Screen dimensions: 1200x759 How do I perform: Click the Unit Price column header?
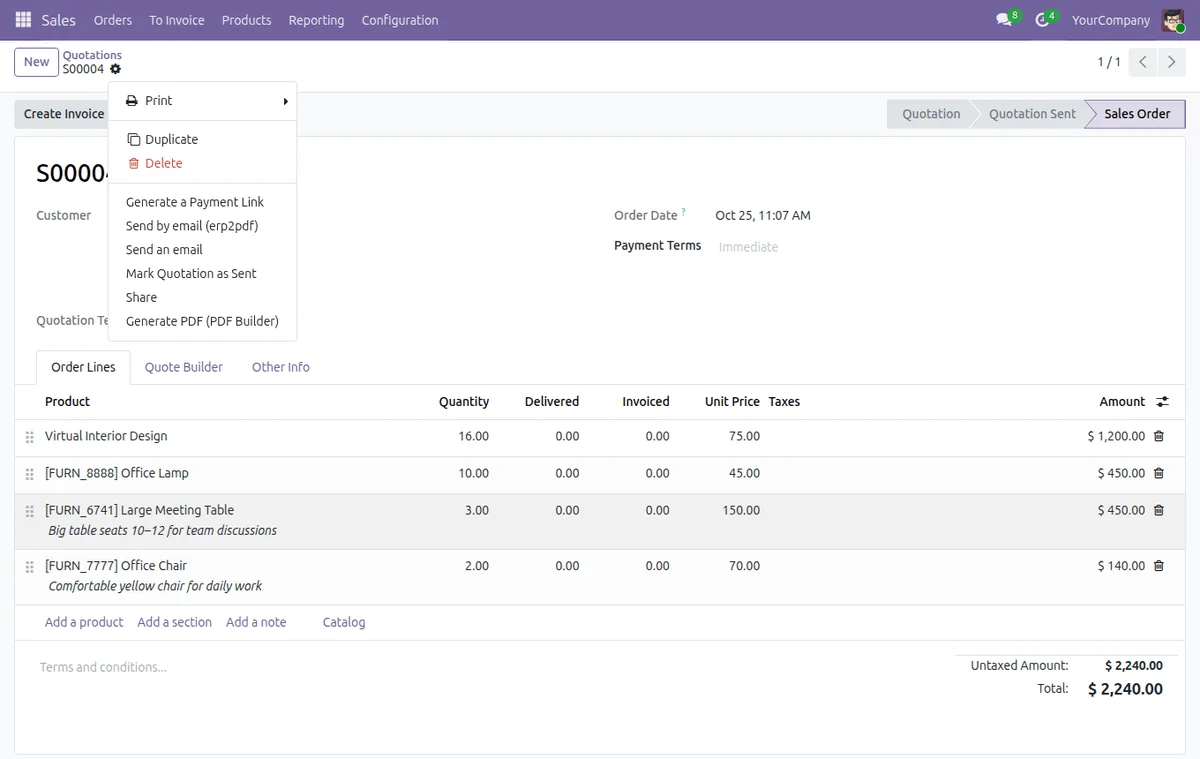pos(732,401)
